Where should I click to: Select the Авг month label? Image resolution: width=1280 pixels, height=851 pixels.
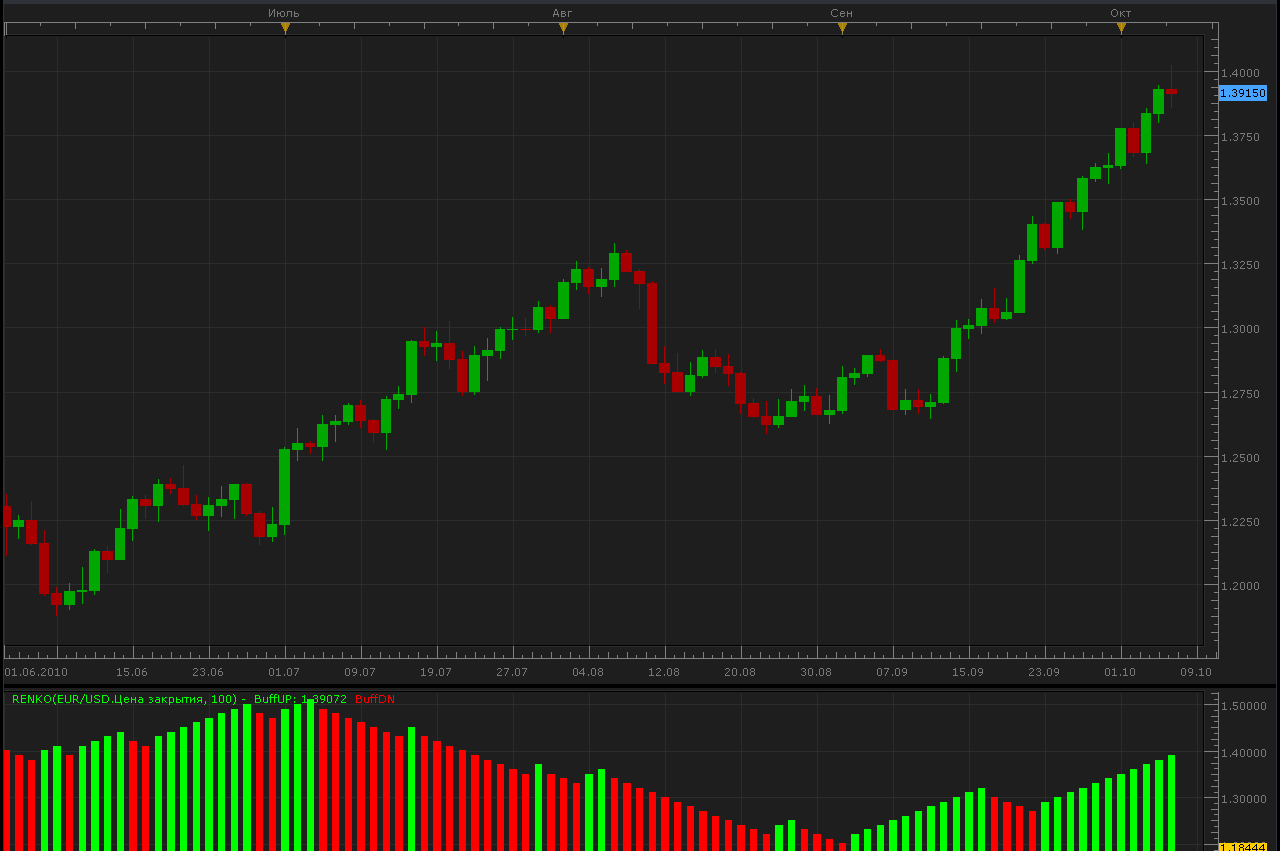563,13
